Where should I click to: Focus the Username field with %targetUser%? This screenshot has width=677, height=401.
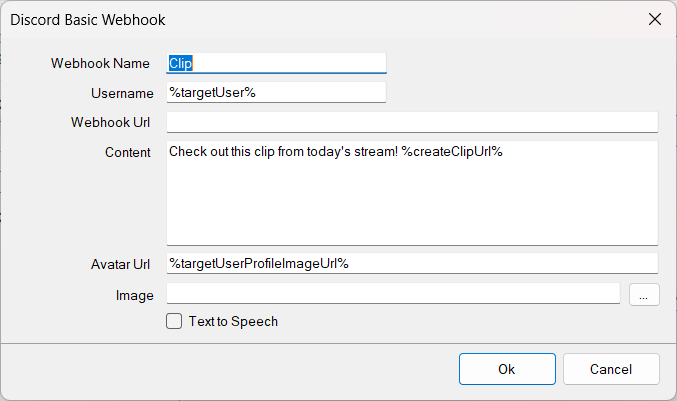[x=276, y=93]
